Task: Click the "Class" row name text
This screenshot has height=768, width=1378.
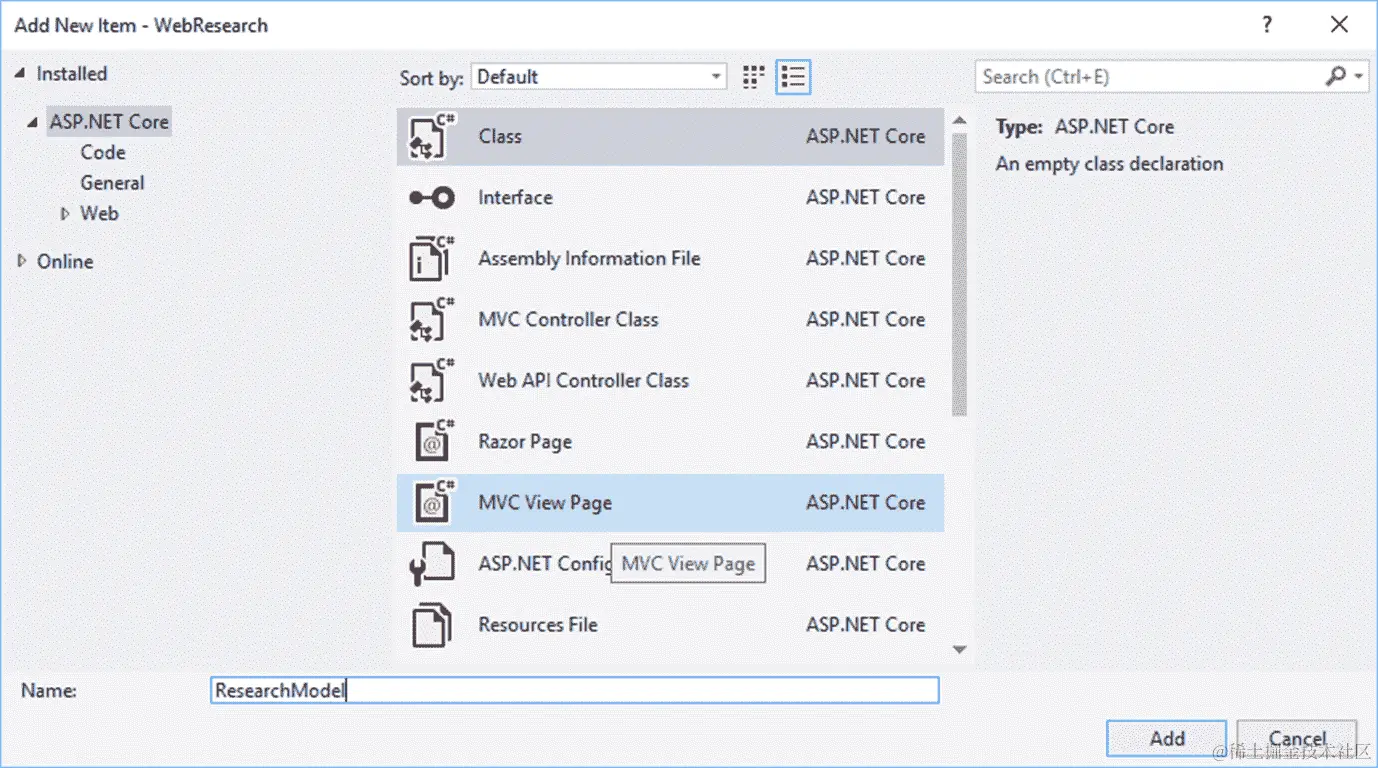Action: coord(500,137)
